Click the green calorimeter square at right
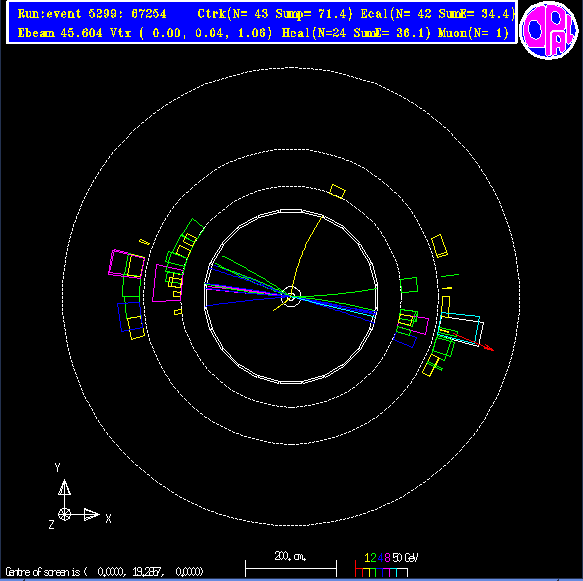Image resolution: width=583 pixels, height=581 pixels. [x=409, y=285]
